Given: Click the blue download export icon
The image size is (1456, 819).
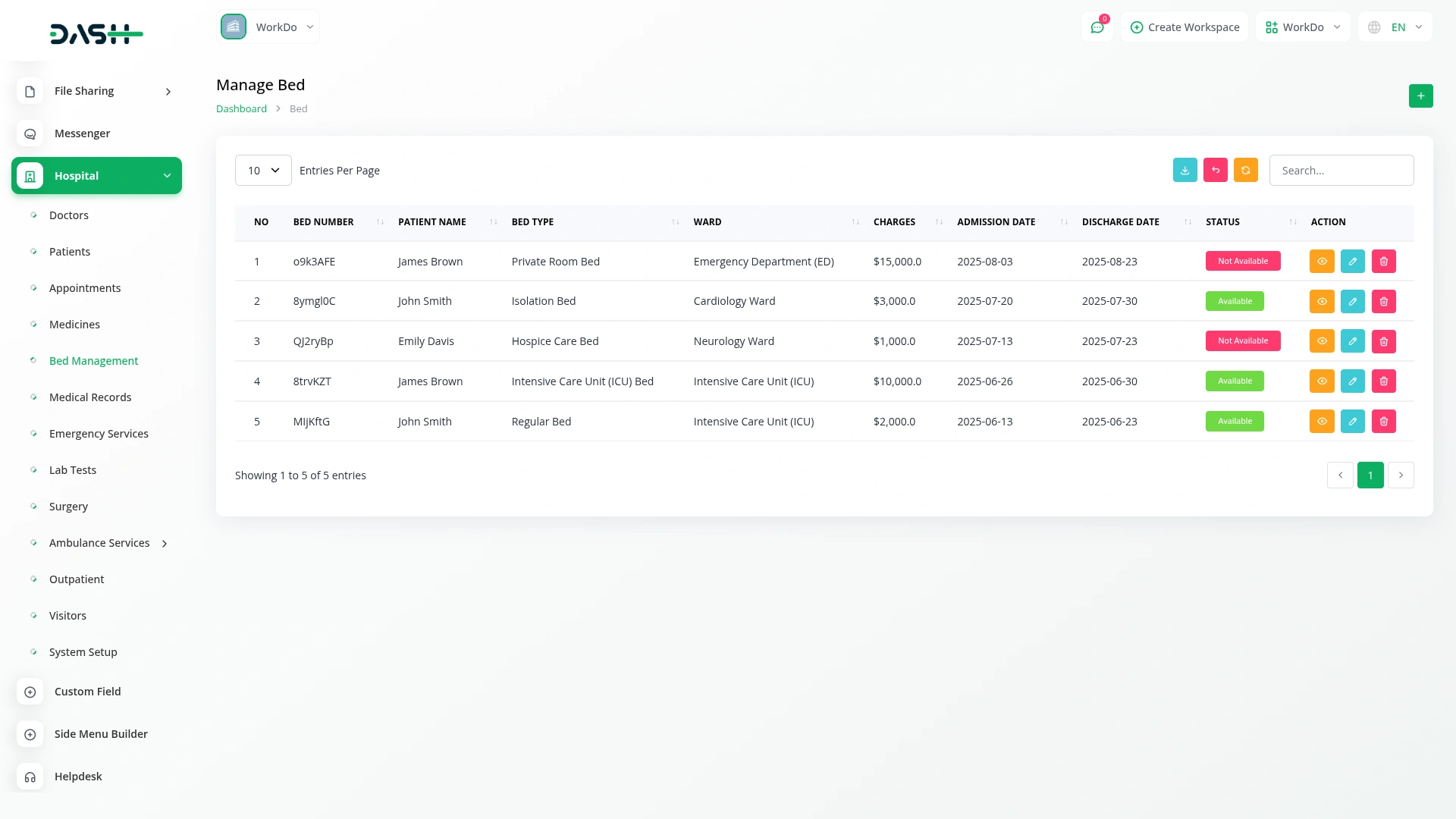Looking at the screenshot, I should point(1185,170).
